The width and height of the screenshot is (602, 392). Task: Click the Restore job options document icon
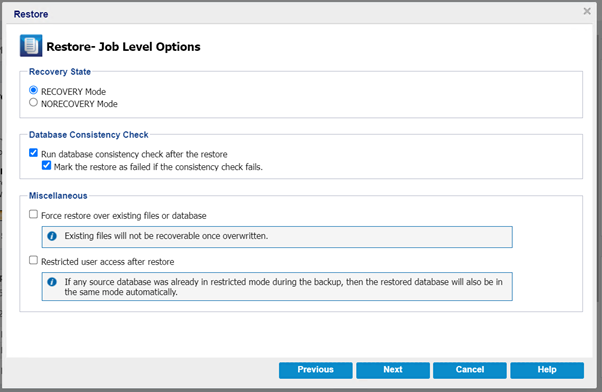pos(31,46)
